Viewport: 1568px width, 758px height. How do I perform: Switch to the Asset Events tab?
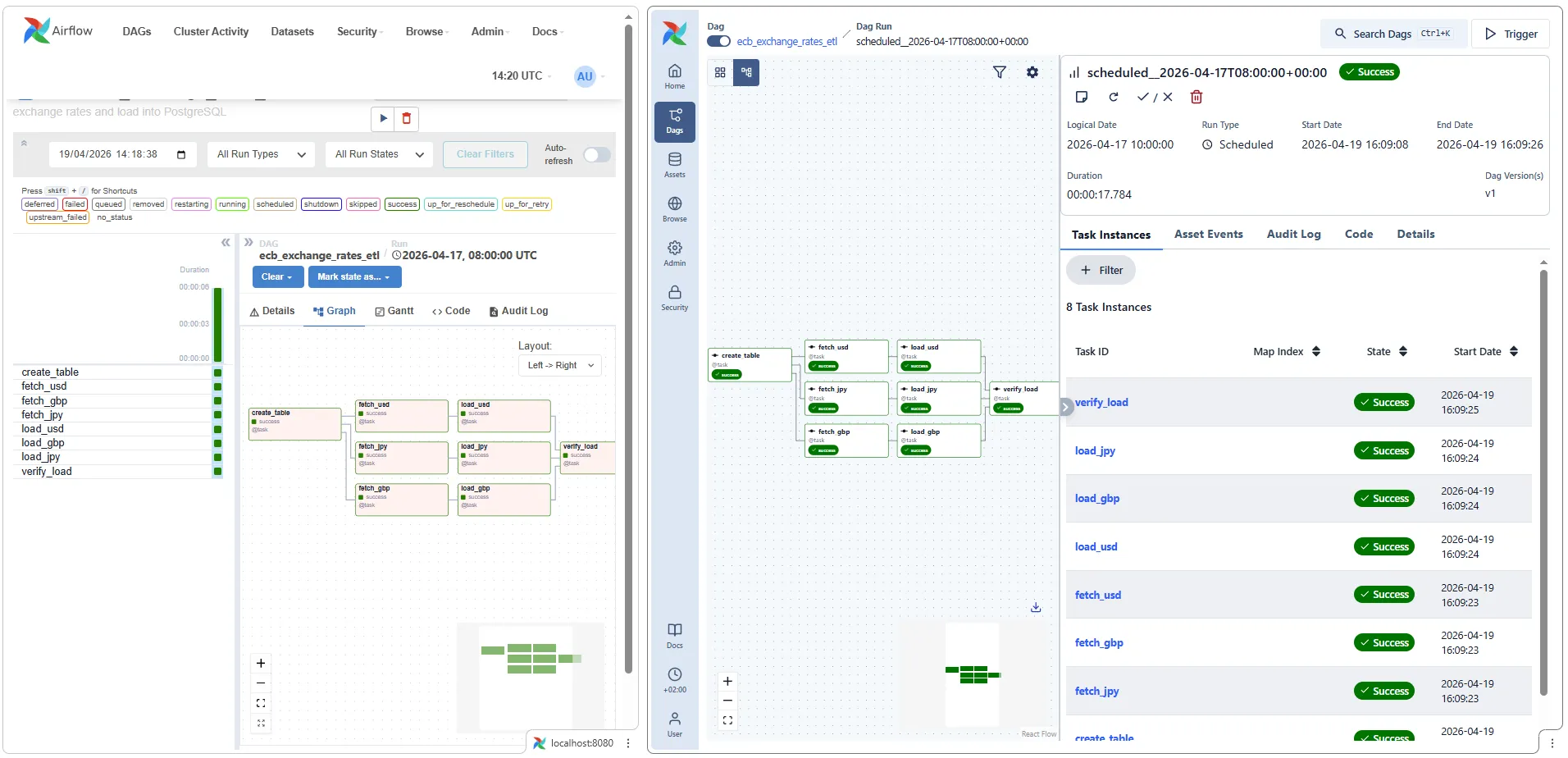click(x=1208, y=234)
